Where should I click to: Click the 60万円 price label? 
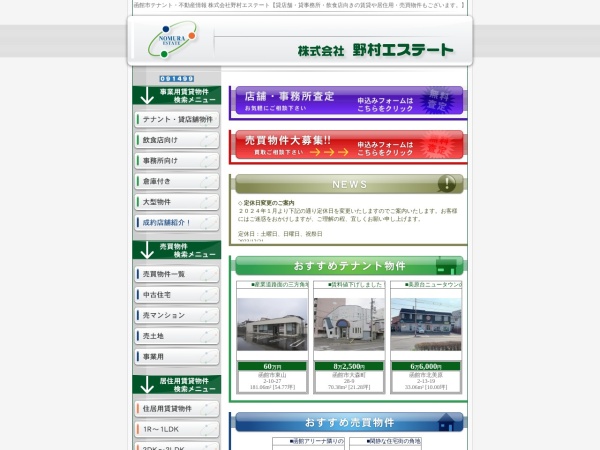tap(272, 366)
